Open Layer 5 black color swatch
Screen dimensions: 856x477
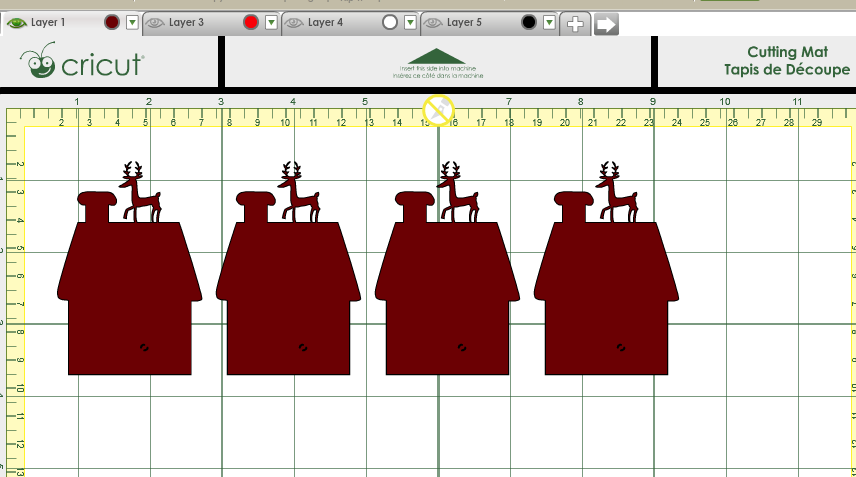(x=528, y=22)
